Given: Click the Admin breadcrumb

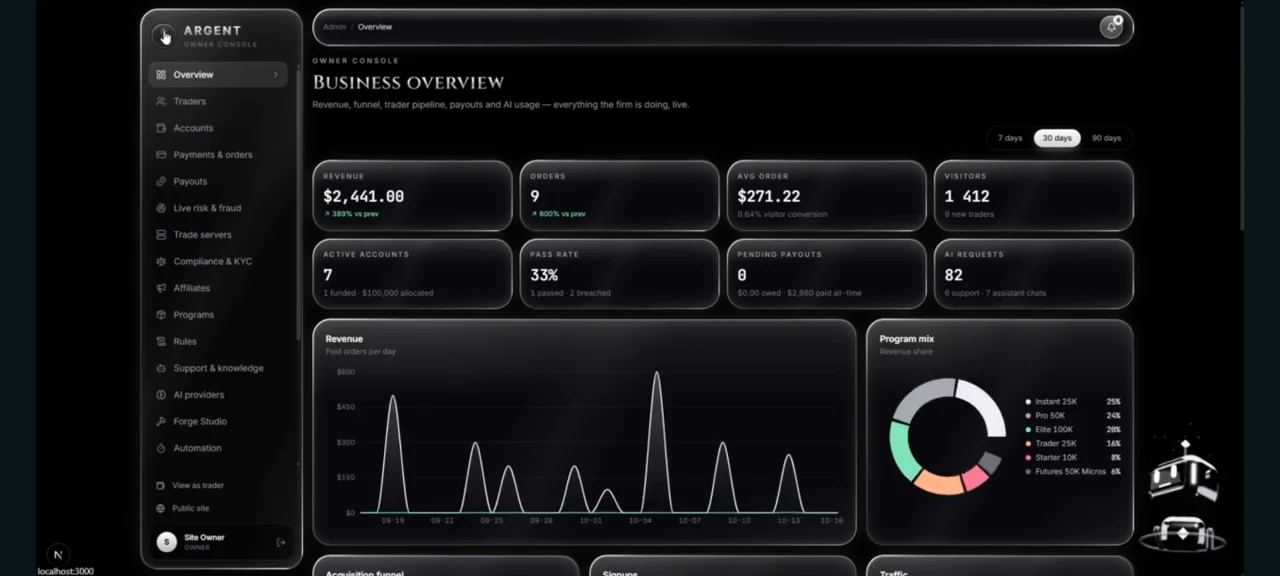Looking at the screenshot, I should click(x=334, y=27).
